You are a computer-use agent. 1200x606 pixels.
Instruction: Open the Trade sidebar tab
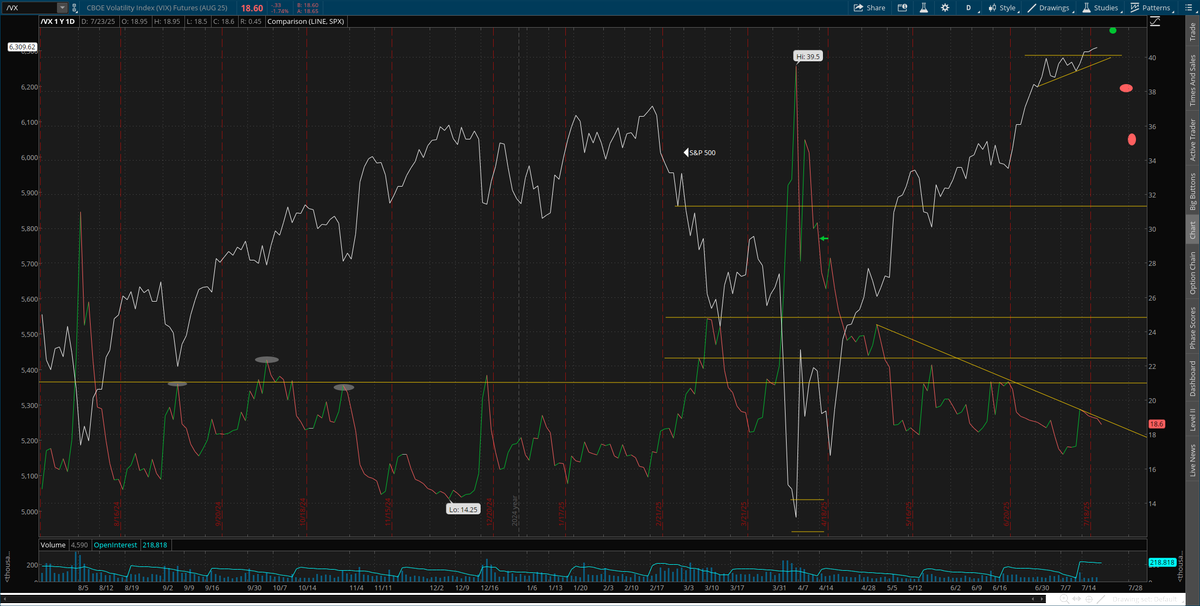(x=1191, y=29)
